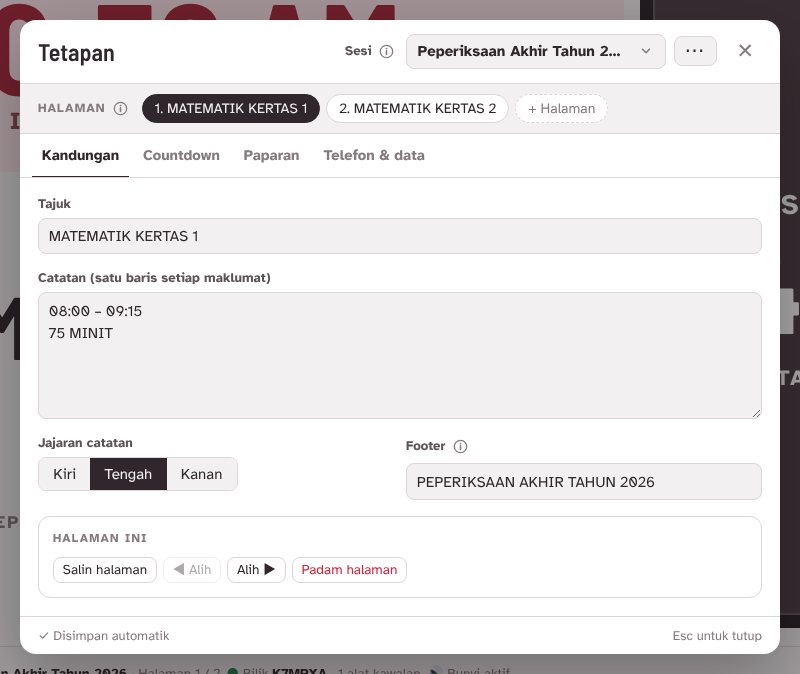The height and width of the screenshot is (674, 800).
Task: Go to Telefon & data tab
Action: pos(374,156)
